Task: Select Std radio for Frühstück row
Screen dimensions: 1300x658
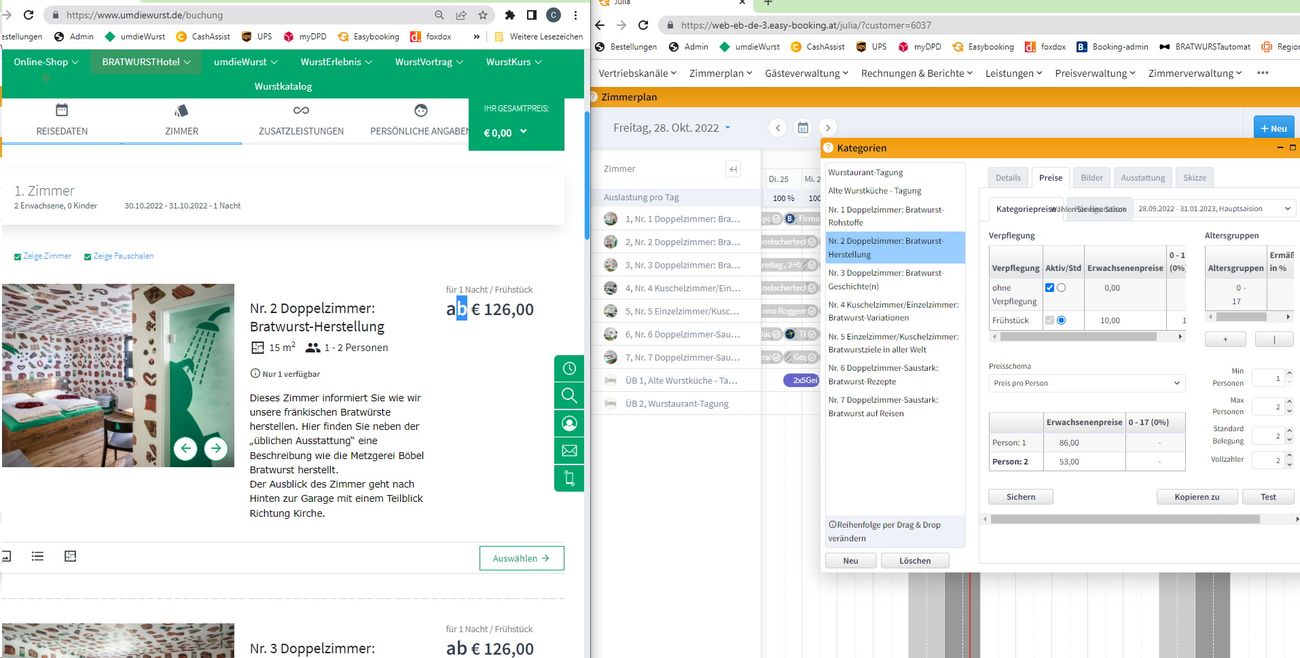Action: (1061, 320)
